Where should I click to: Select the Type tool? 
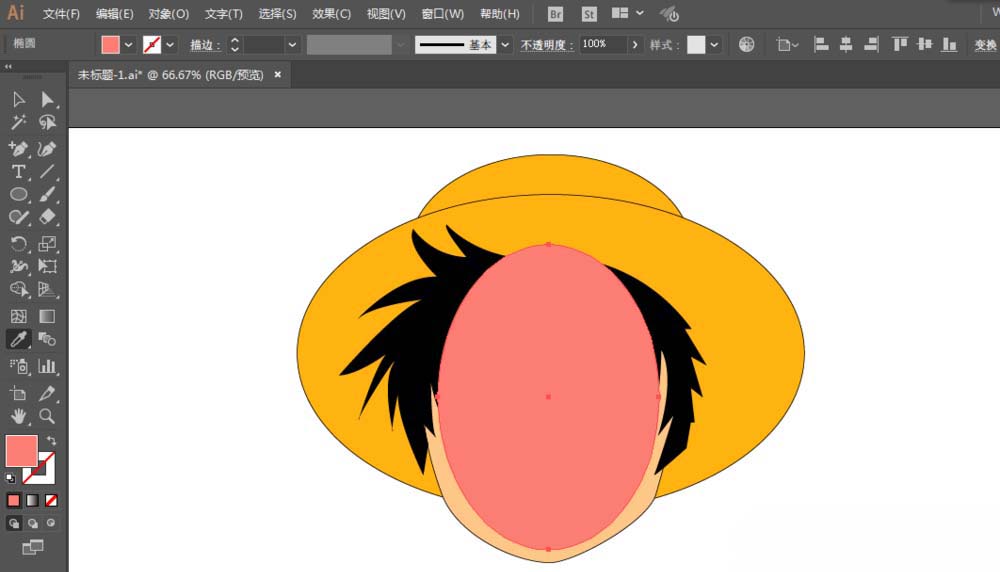(18, 171)
